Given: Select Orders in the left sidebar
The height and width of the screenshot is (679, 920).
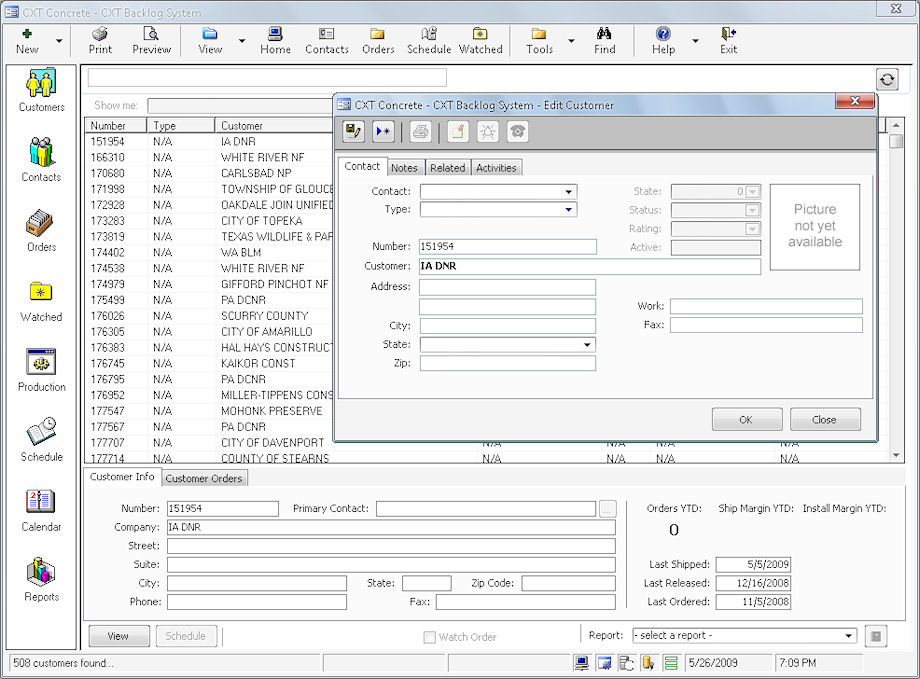Looking at the screenshot, I should tap(41, 230).
